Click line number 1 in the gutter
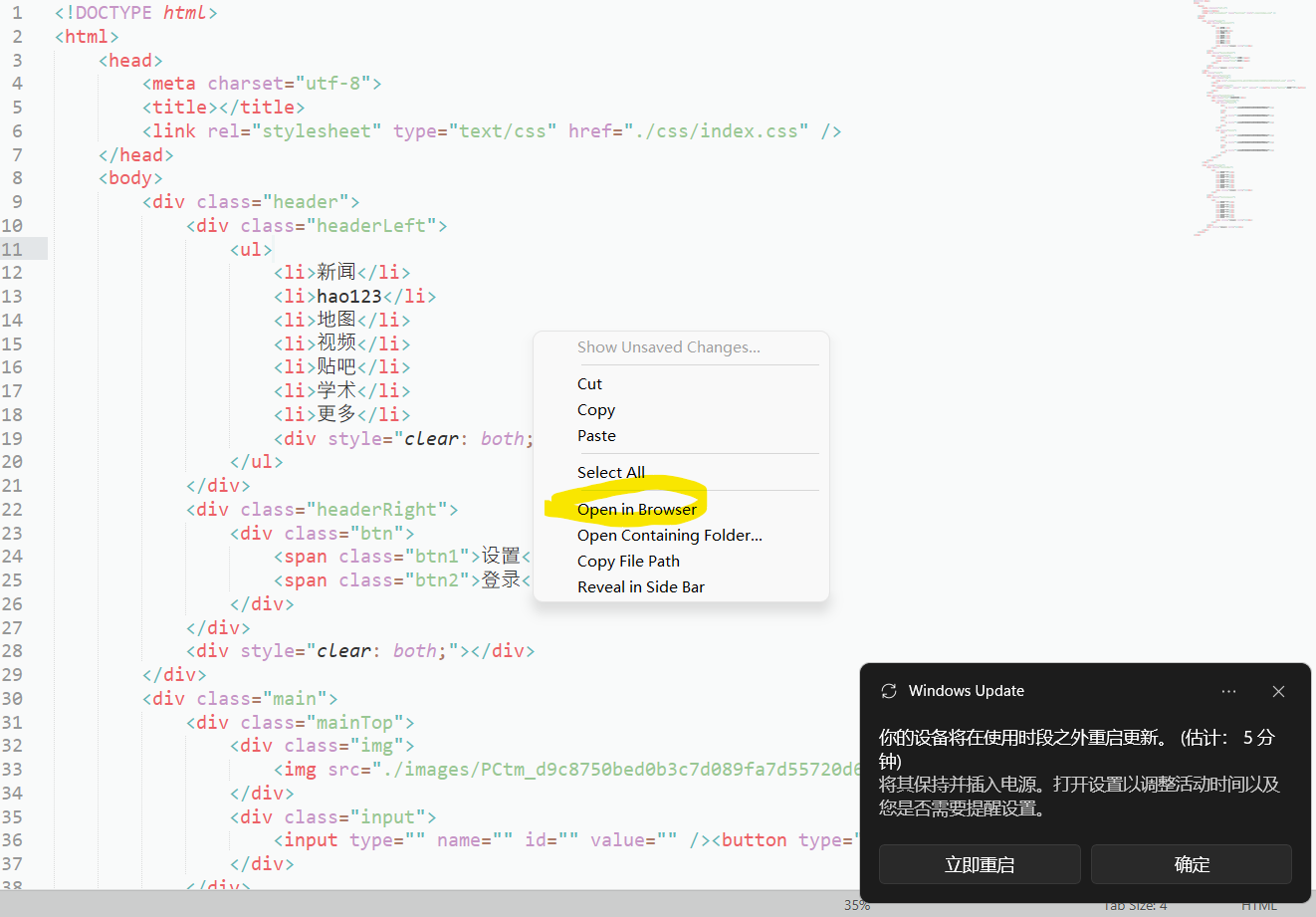The image size is (1316, 917). (x=17, y=13)
